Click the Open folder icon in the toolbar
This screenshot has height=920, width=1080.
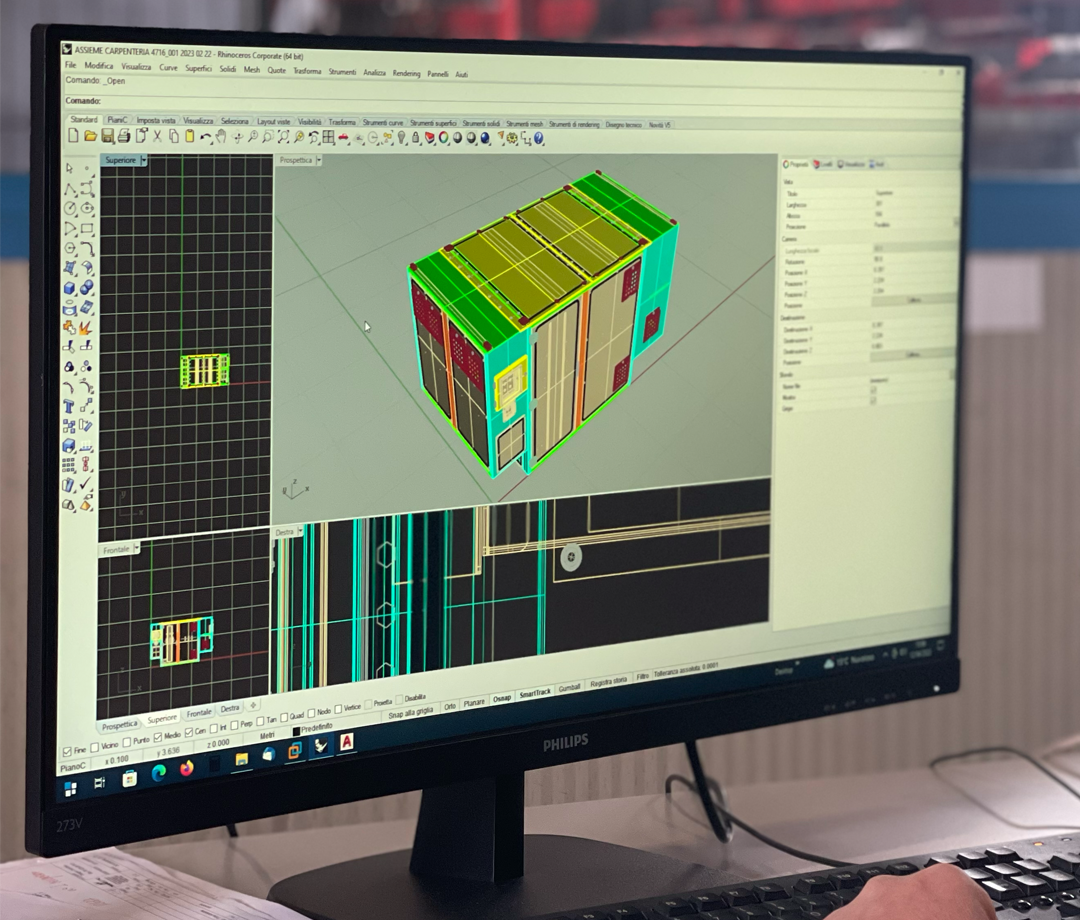coord(90,135)
